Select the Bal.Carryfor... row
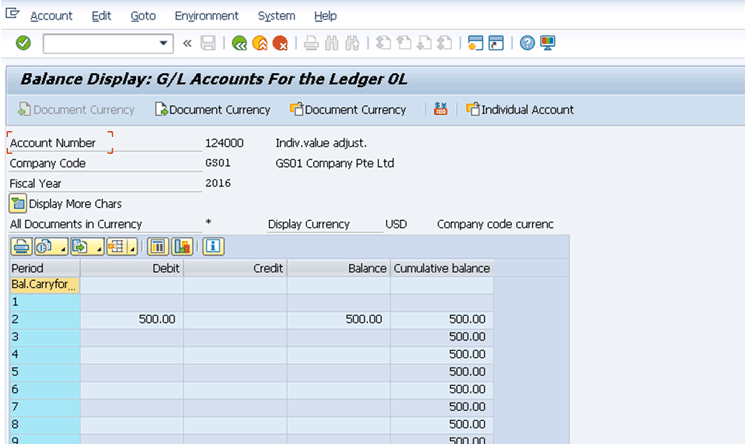 (x=45, y=284)
